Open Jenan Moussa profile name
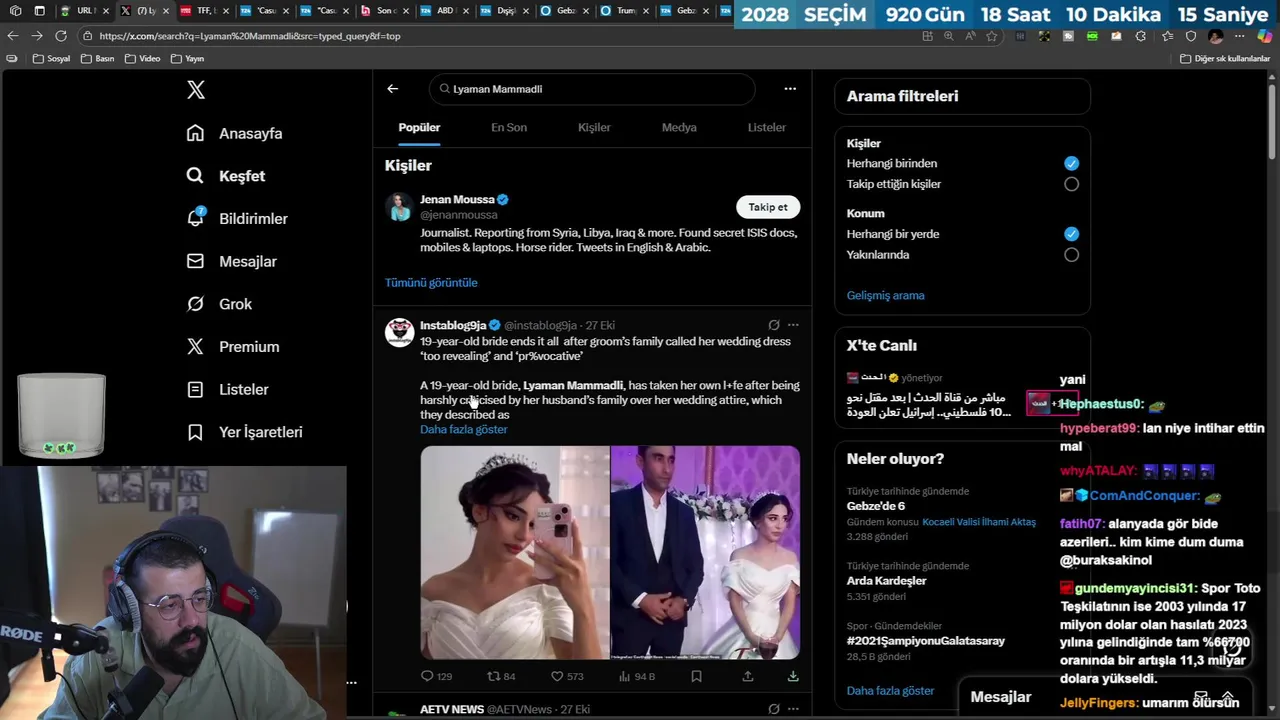This screenshot has height=720, width=1280. tap(457, 200)
